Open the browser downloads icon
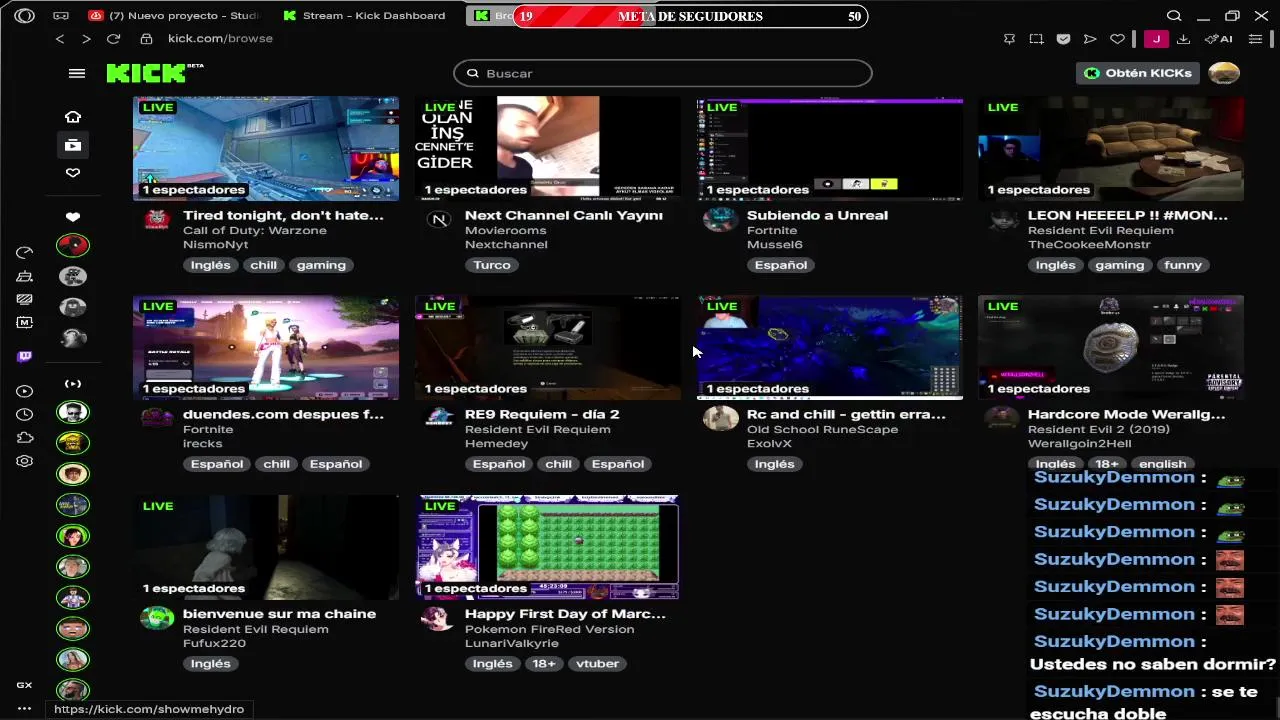The height and width of the screenshot is (720, 1280). (x=1183, y=39)
